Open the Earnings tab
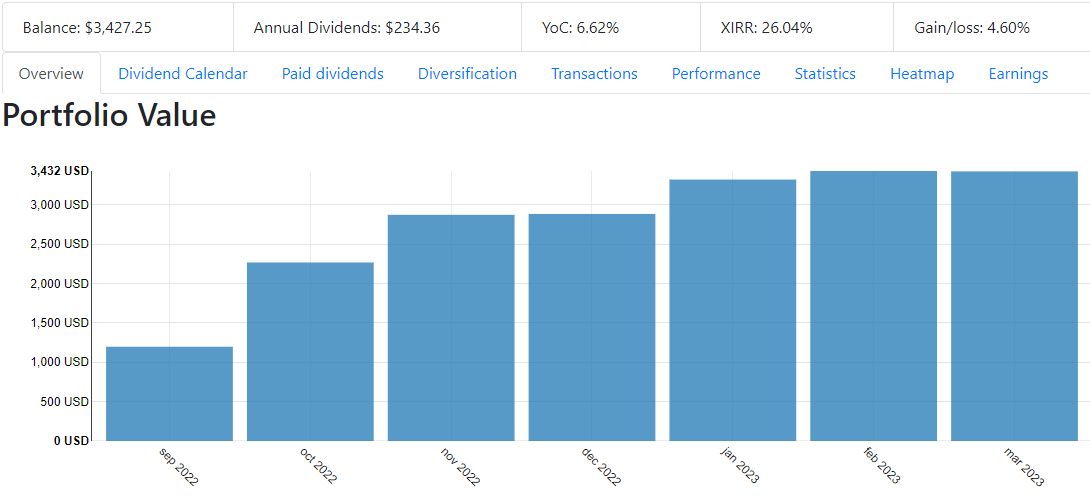The height and width of the screenshot is (498, 1090). coord(1018,74)
